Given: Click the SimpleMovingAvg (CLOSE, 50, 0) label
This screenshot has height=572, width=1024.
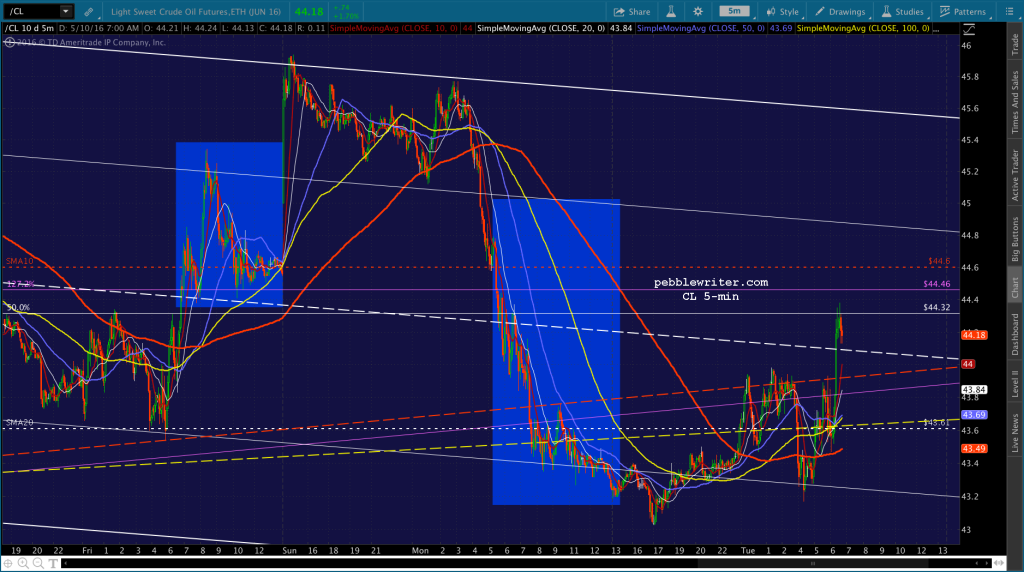Looking at the screenshot, I should (x=701, y=29).
